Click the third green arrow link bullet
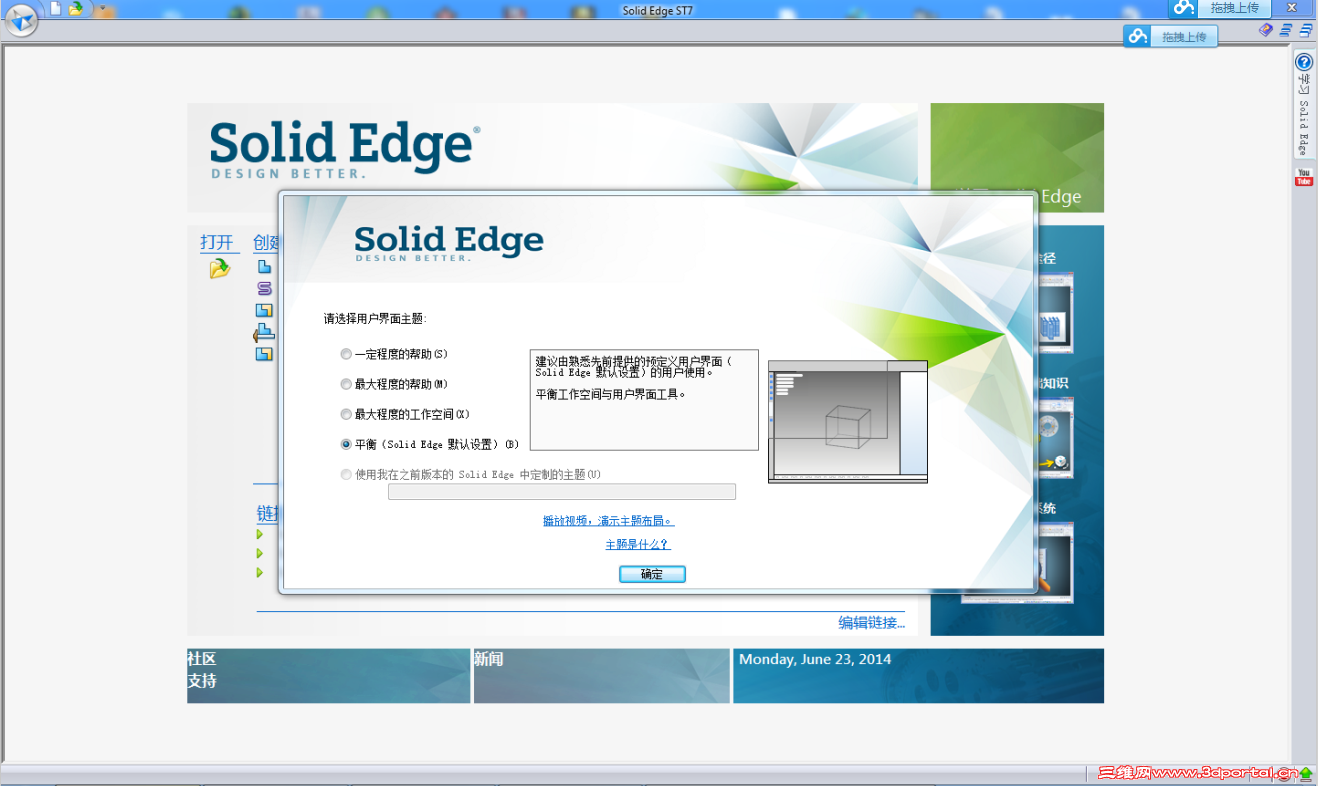This screenshot has width=1318, height=786. pos(259,572)
